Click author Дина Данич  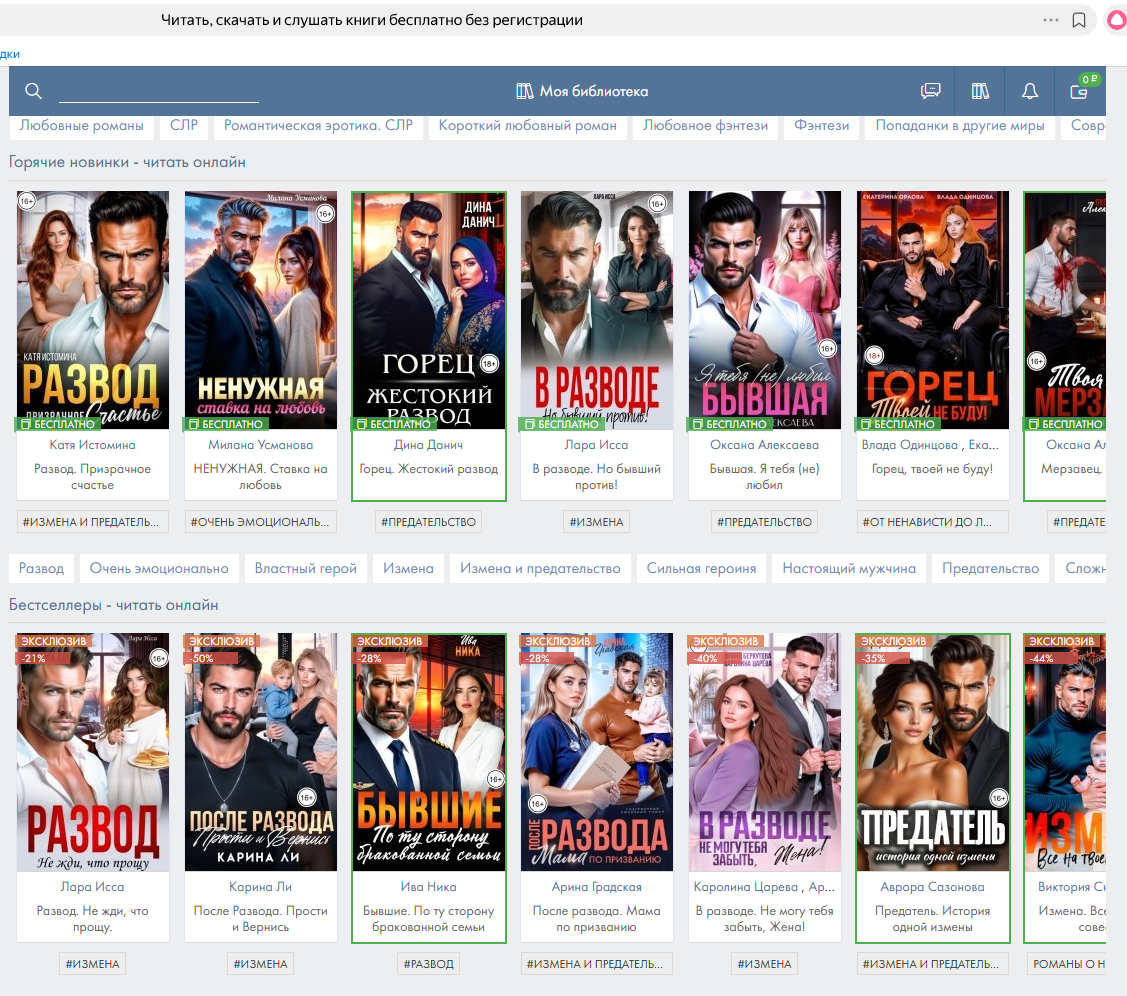click(428, 445)
